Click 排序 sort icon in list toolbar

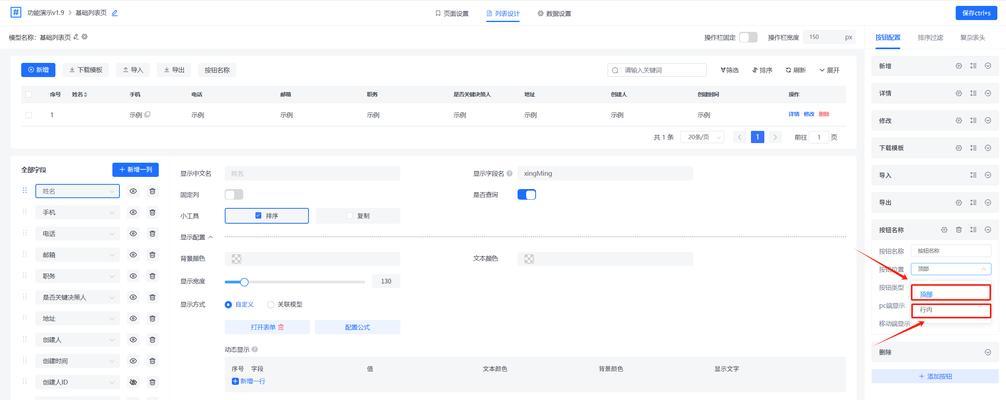(x=755, y=70)
